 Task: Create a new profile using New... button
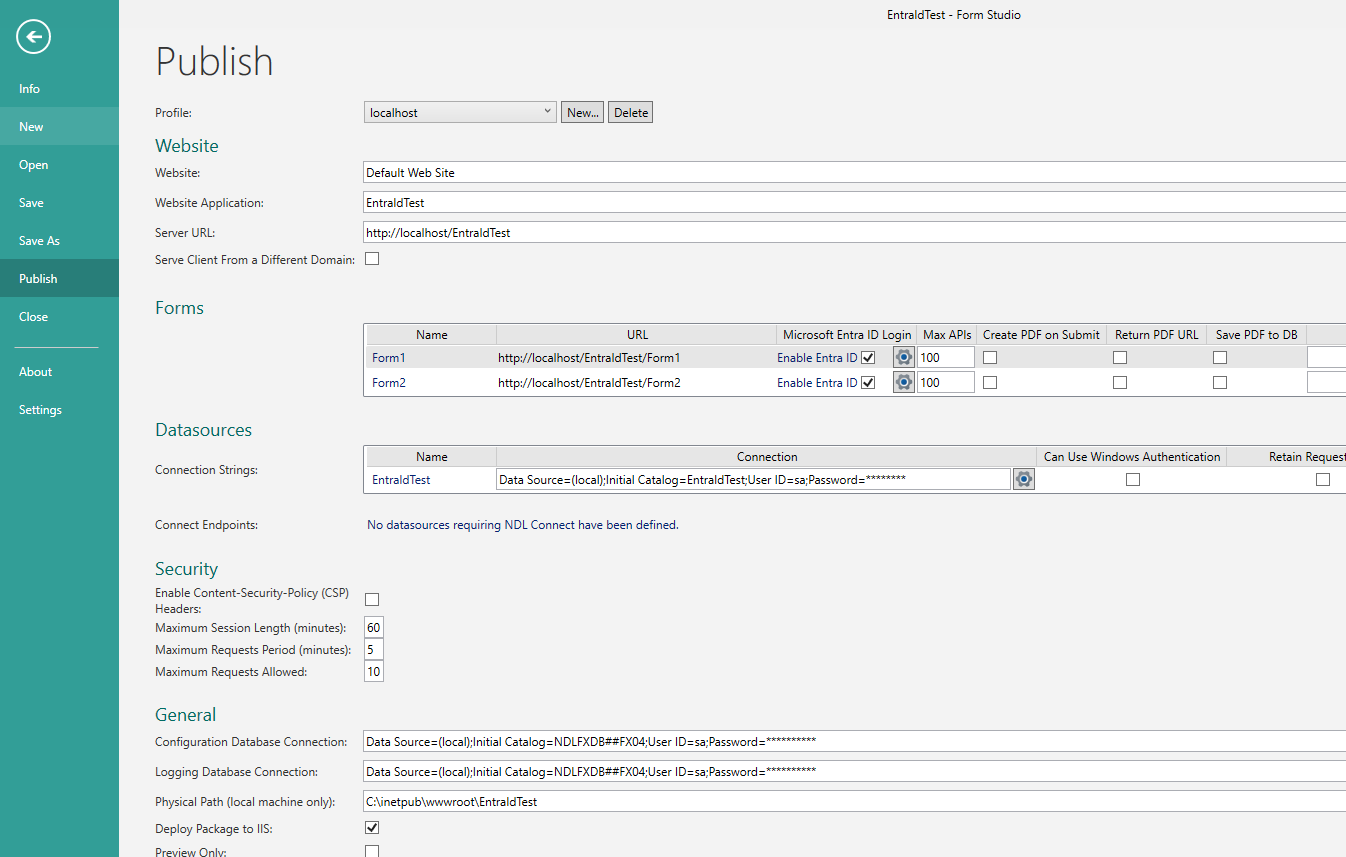point(582,112)
